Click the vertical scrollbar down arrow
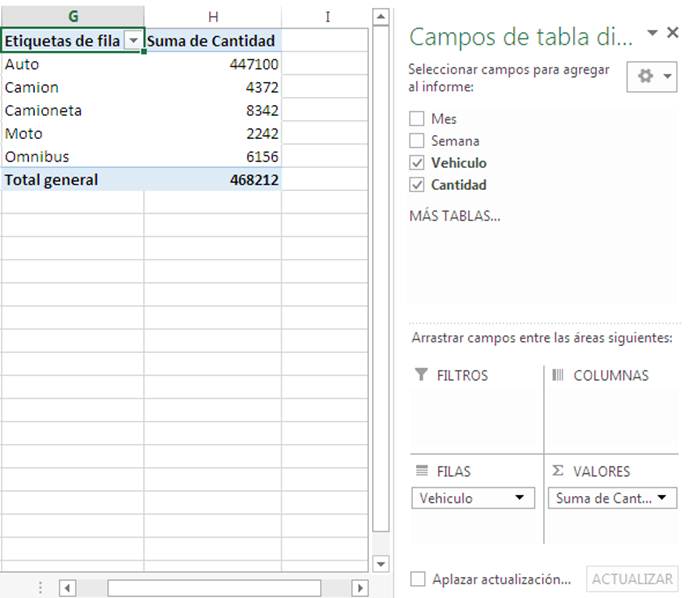This screenshot has height=598, width=689. click(380, 564)
